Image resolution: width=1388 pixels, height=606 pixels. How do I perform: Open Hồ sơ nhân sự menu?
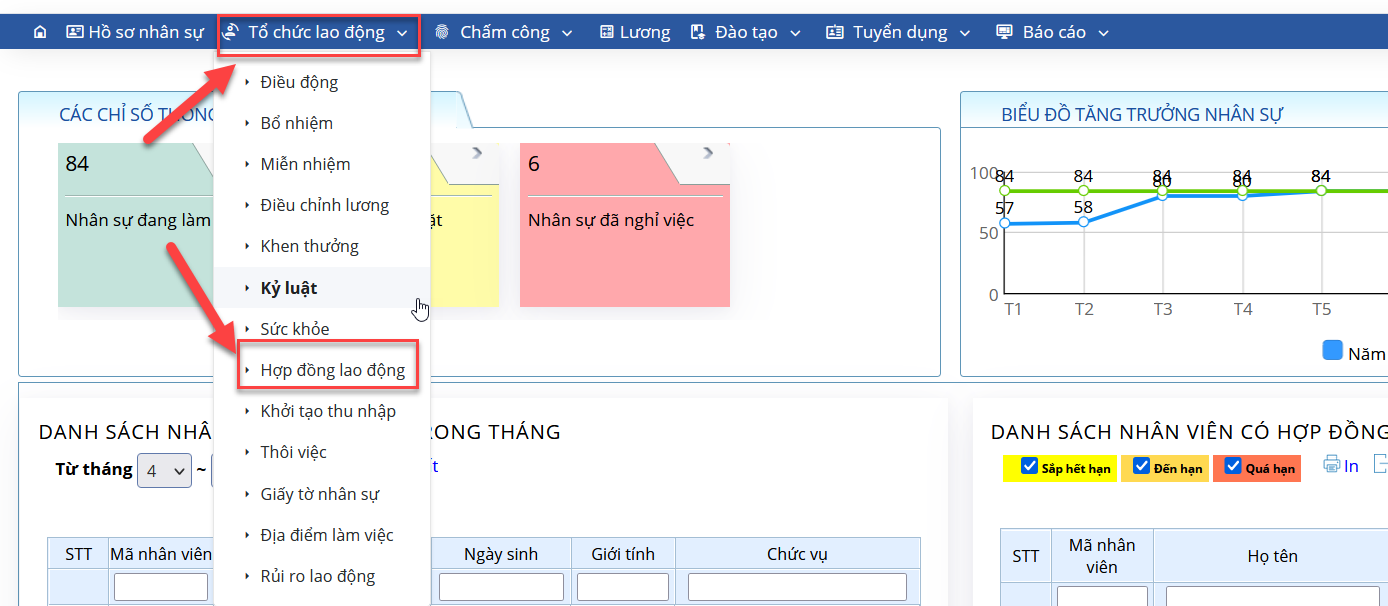coord(135,32)
